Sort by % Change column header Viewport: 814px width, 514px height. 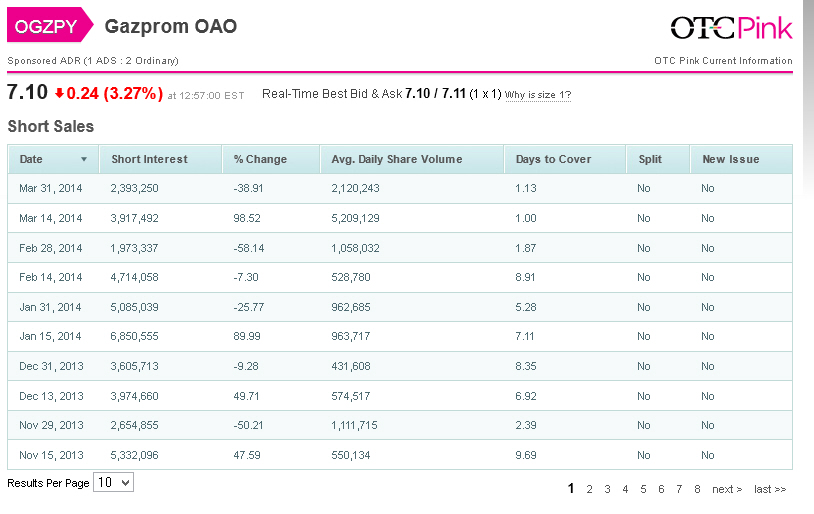[x=260, y=159]
